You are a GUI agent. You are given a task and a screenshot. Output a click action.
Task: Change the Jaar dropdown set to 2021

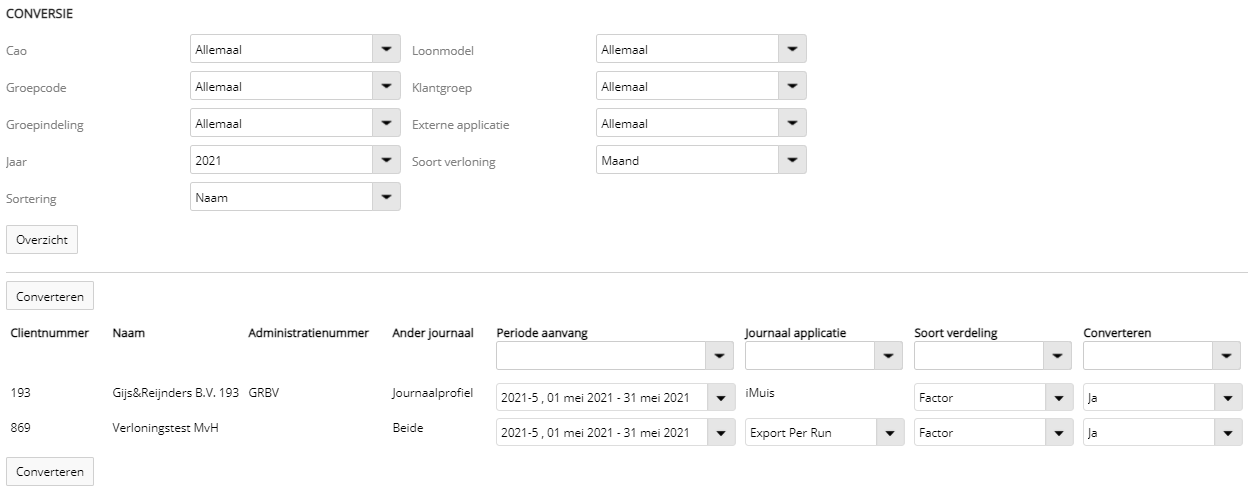tap(295, 160)
